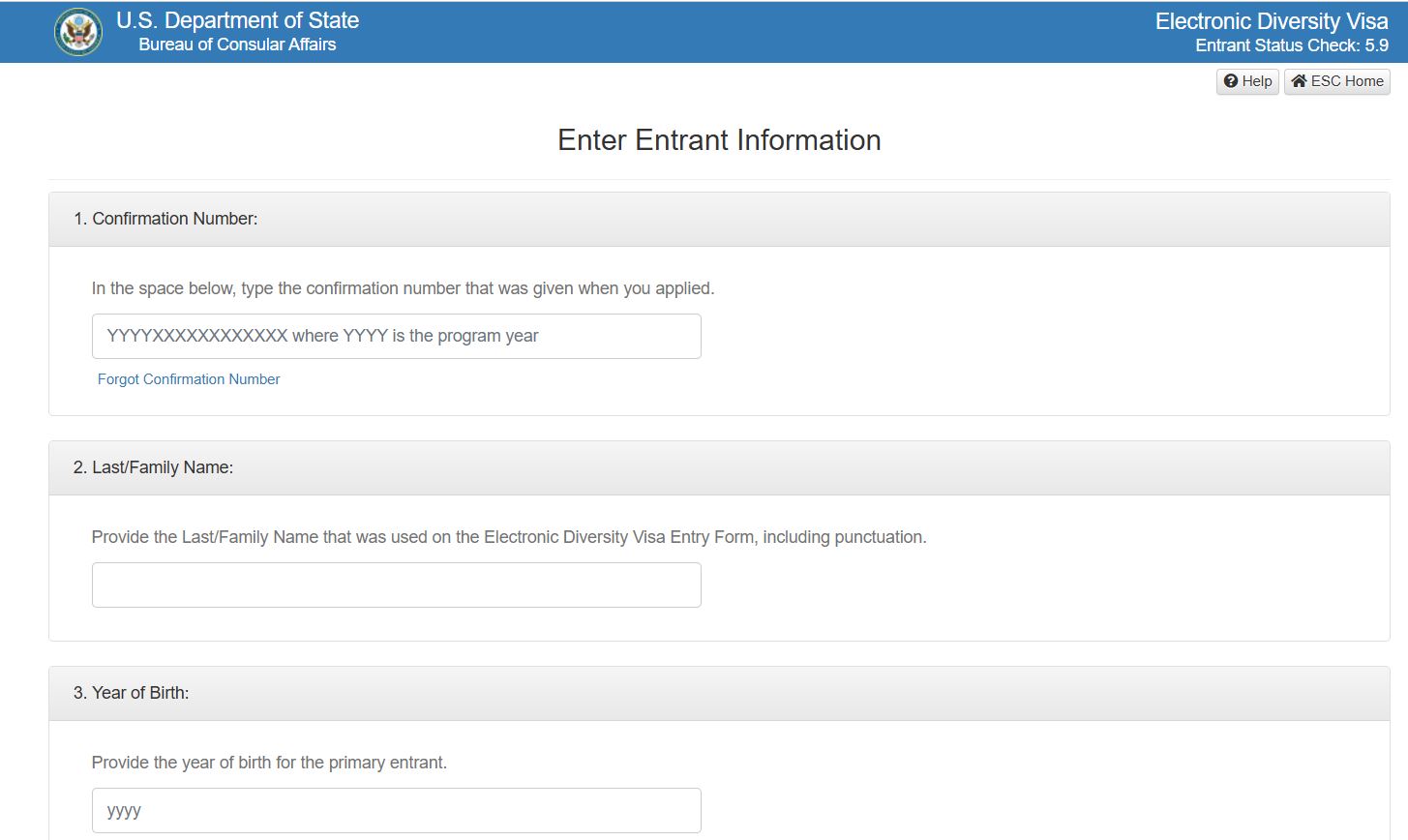Go to ESC Home text label
This screenshot has width=1408, height=840.
1347,81
